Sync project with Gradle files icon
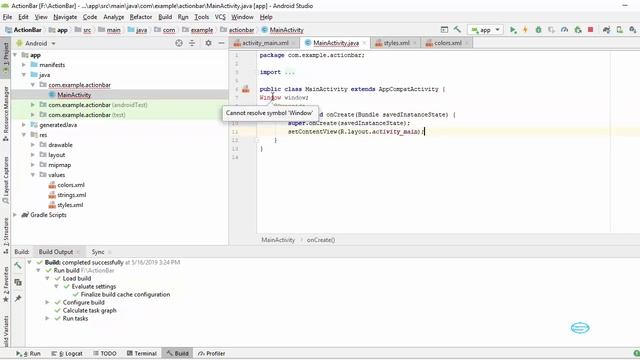This screenshot has width=640, height=360. [x=606, y=30]
